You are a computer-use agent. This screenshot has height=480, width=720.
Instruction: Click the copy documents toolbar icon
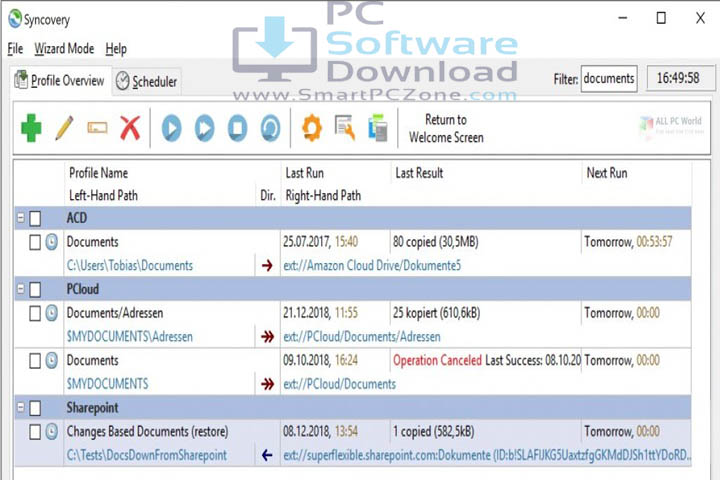[x=378, y=128]
